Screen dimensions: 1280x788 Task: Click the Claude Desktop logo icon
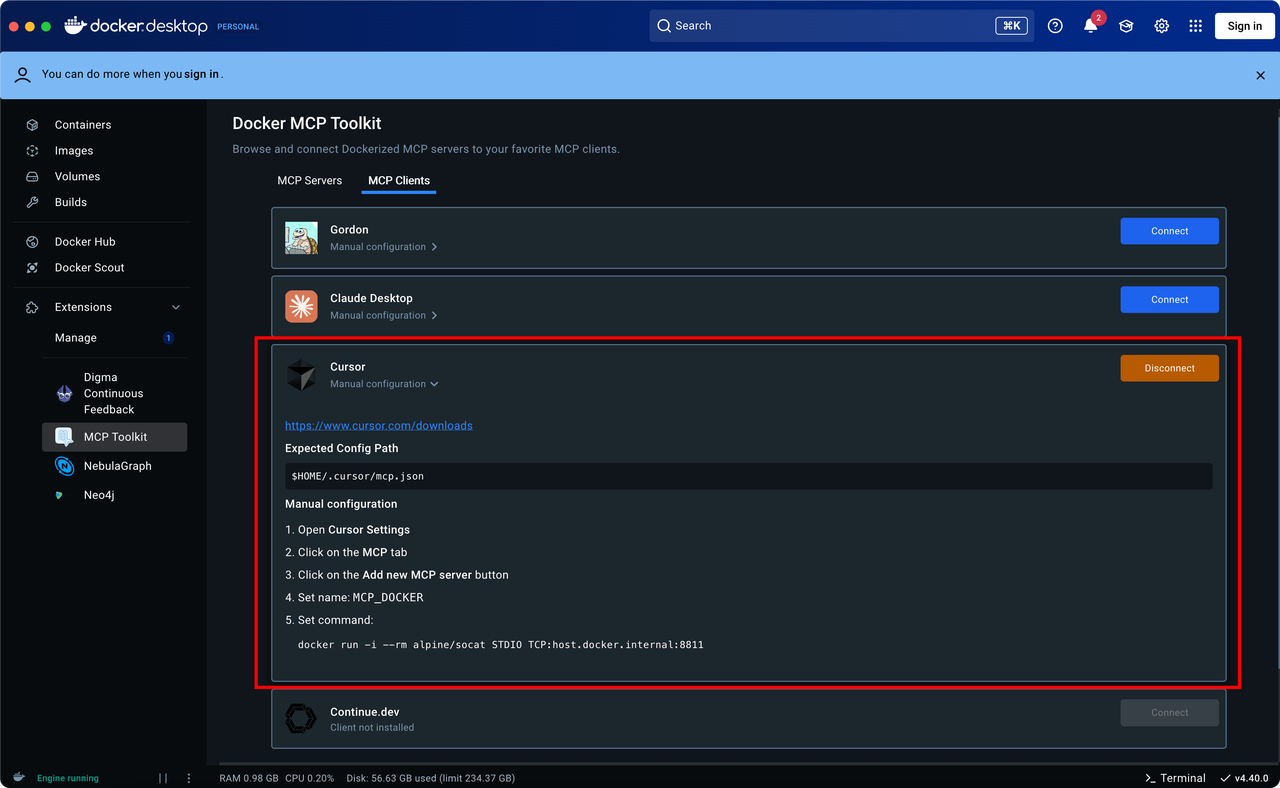click(301, 307)
